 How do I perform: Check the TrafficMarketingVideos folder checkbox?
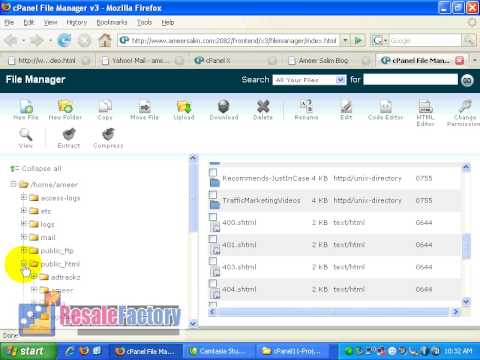213,194
